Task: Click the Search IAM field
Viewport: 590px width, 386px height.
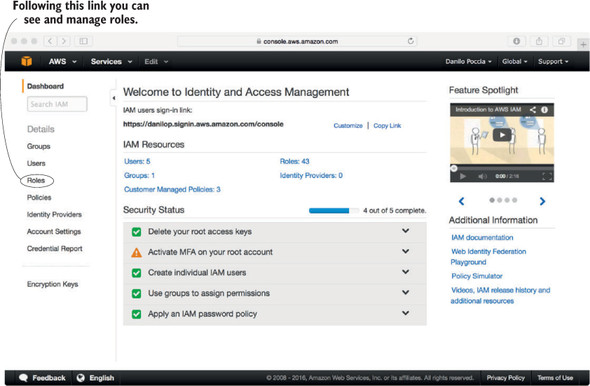Action: tap(57, 104)
